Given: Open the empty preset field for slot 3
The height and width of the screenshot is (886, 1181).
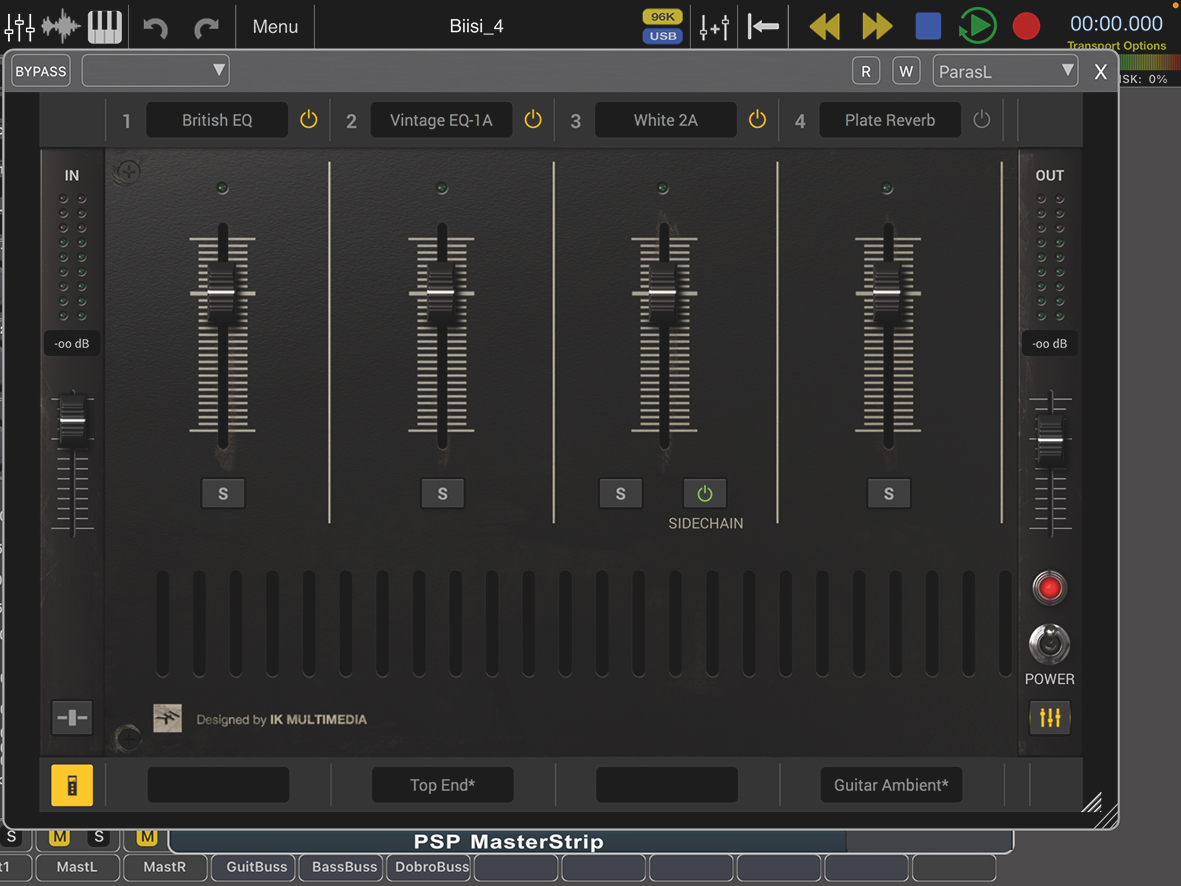Looking at the screenshot, I should pos(667,785).
